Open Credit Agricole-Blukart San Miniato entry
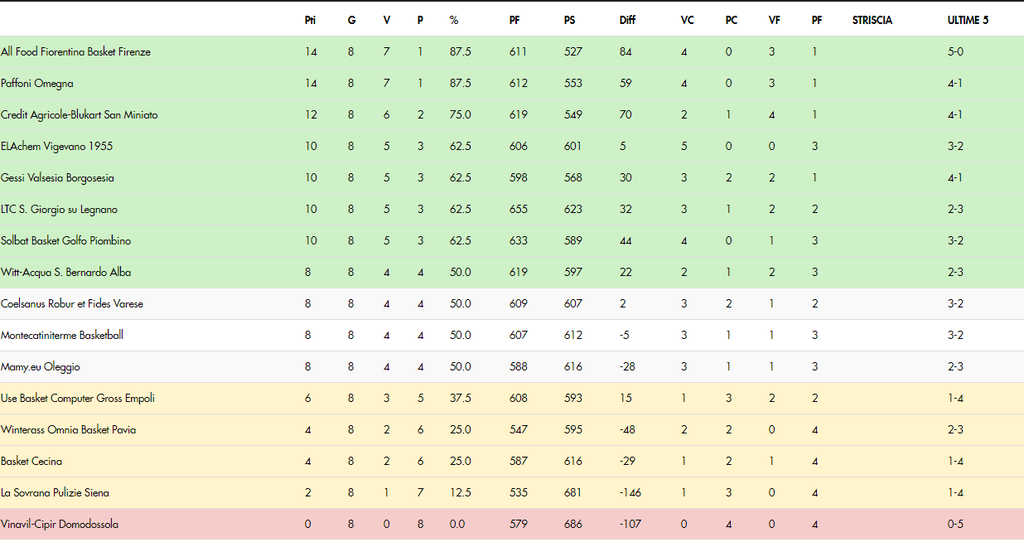Image resolution: width=1024 pixels, height=547 pixels. point(79,115)
